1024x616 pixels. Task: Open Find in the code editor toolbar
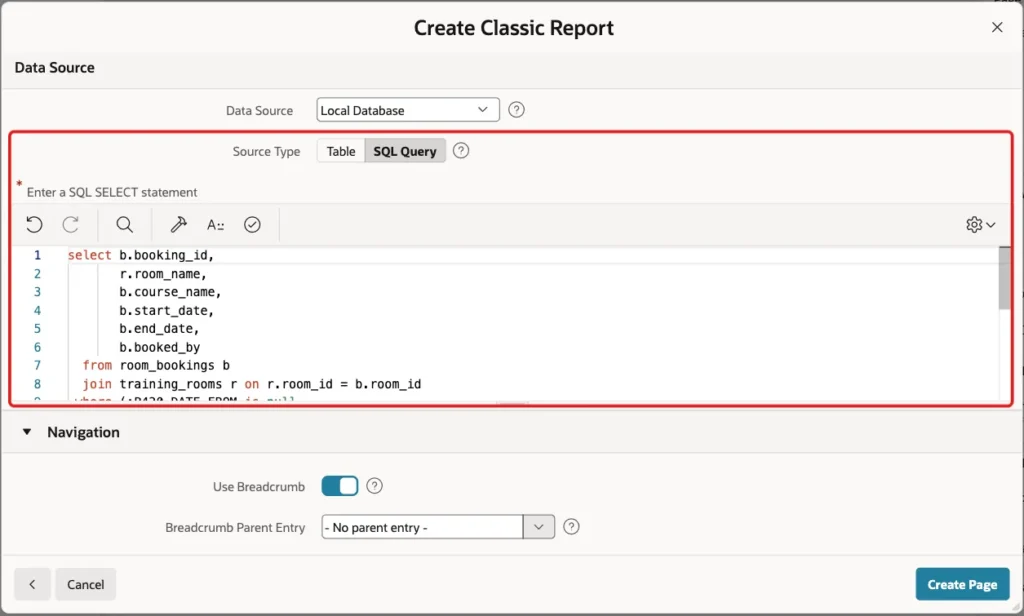coord(124,225)
